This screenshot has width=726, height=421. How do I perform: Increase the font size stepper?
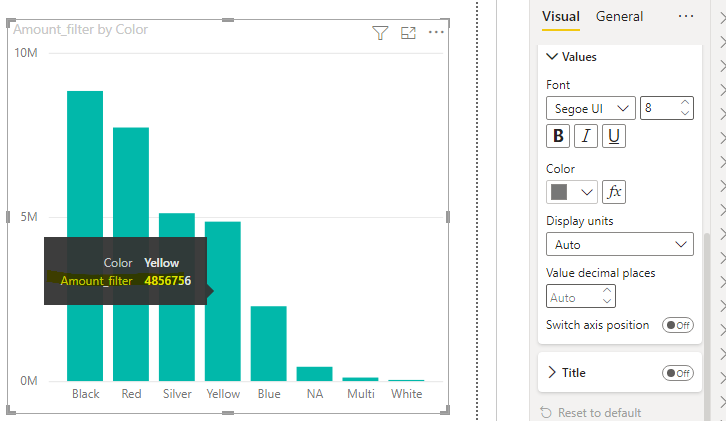(685, 102)
